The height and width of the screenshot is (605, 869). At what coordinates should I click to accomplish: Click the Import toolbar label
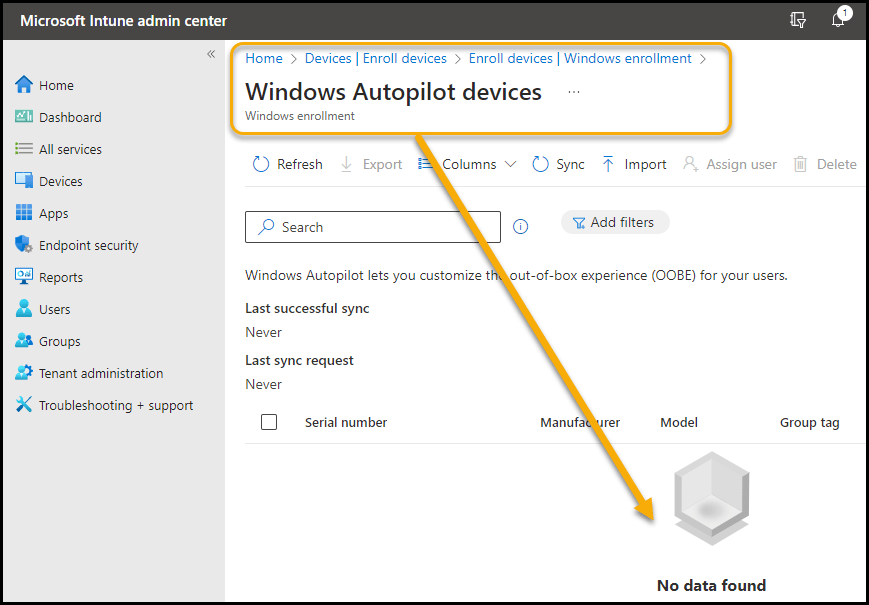[645, 165]
